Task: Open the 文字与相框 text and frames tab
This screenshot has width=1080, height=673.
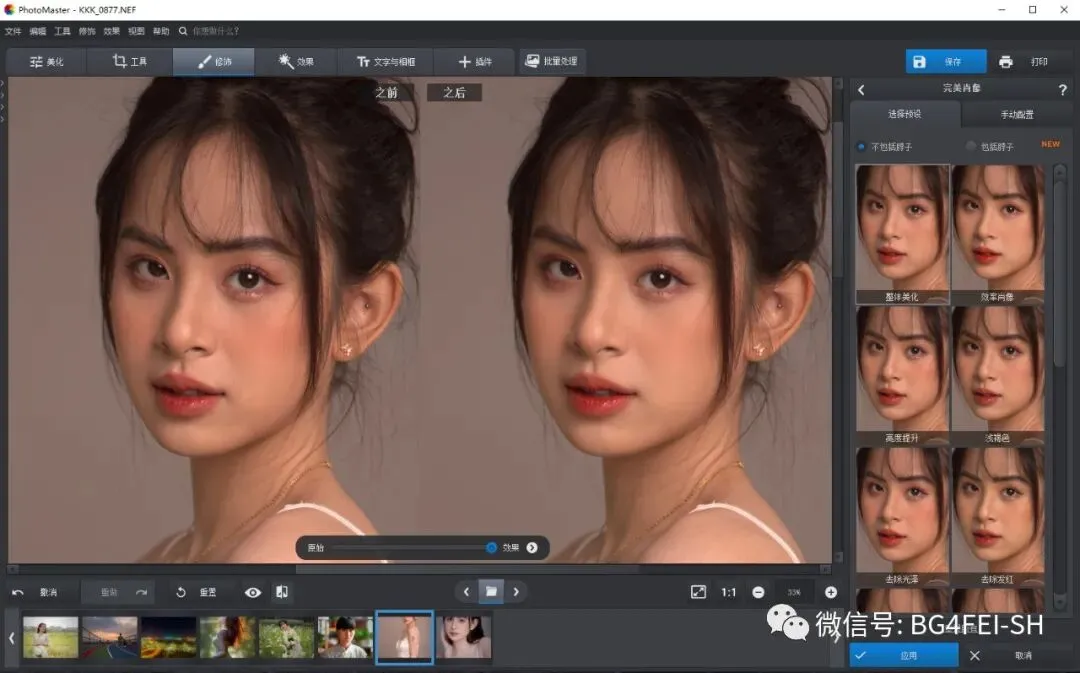Action: 386,61
